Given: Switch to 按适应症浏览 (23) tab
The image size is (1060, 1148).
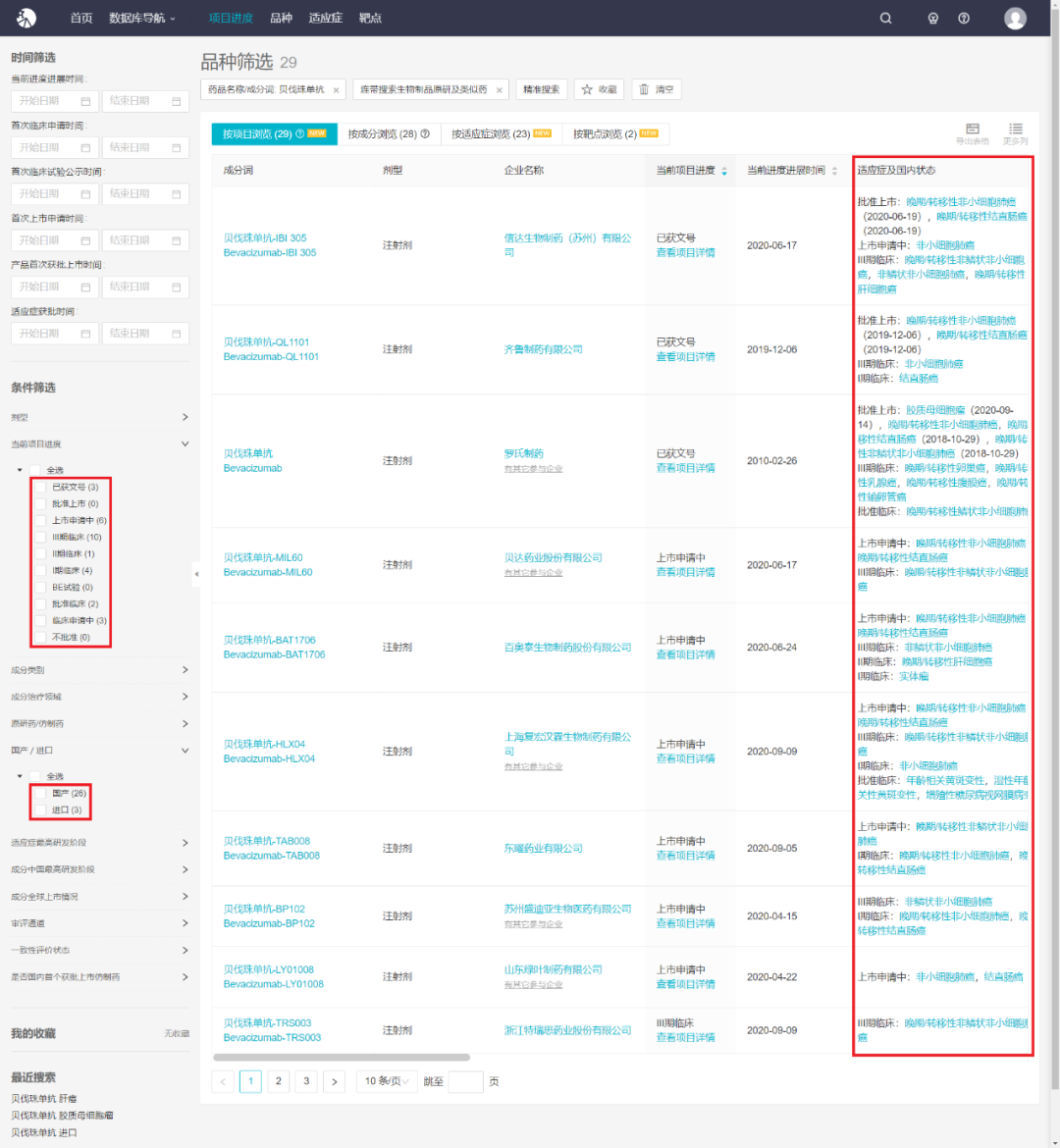Looking at the screenshot, I should [x=502, y=134].
